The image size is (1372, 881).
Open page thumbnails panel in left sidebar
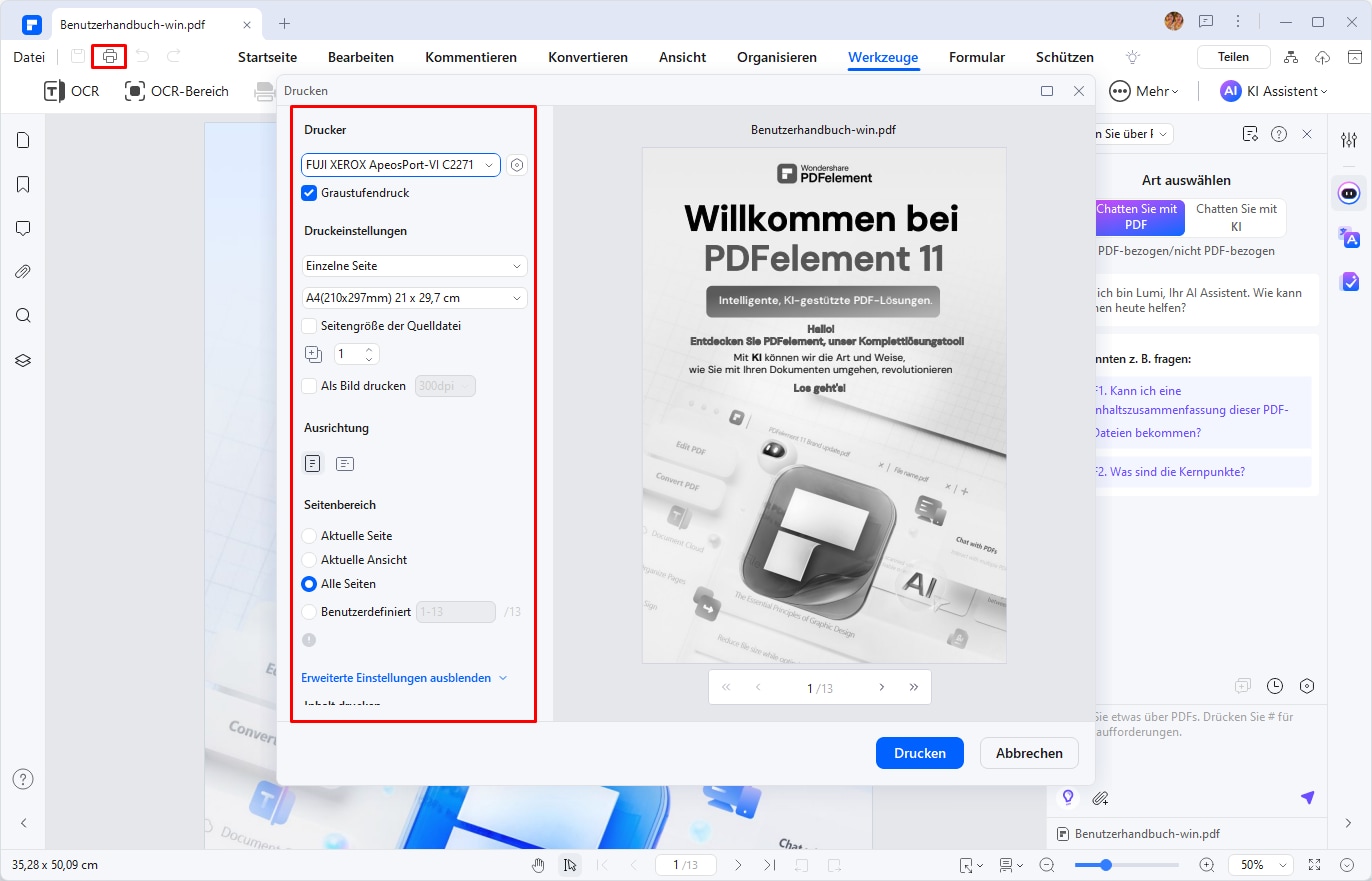point(23,140)
